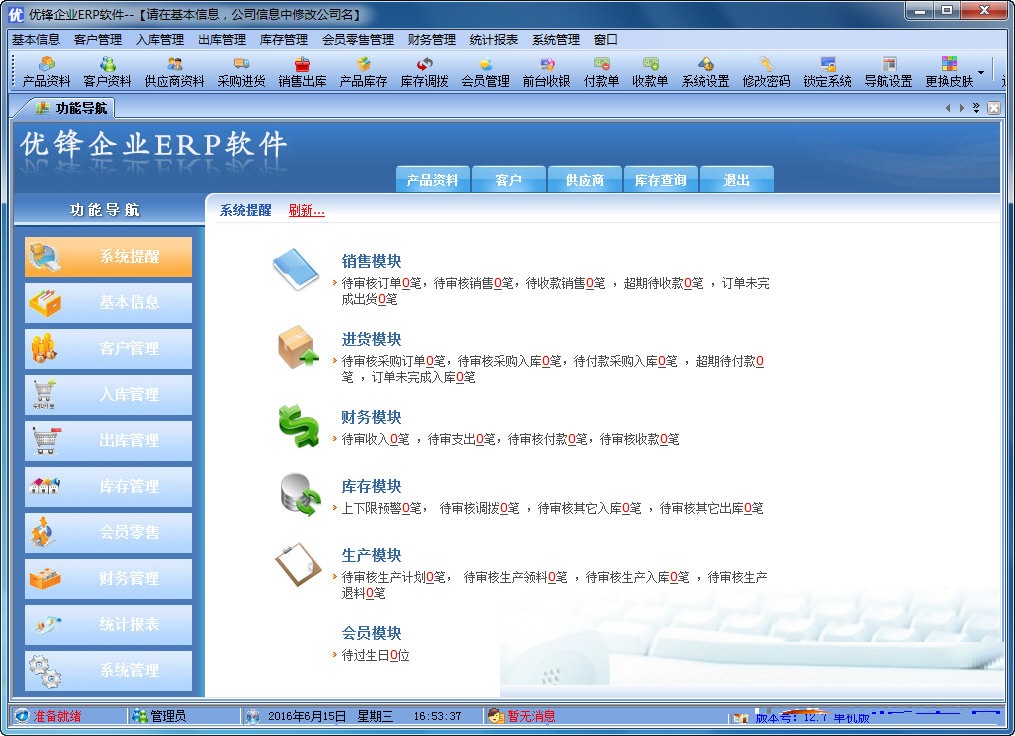Image resolution: width=1015 pixels, height=736 pixels.
Task: Select 客户管理 in navigation sidebar
Action: pos(109,348)
